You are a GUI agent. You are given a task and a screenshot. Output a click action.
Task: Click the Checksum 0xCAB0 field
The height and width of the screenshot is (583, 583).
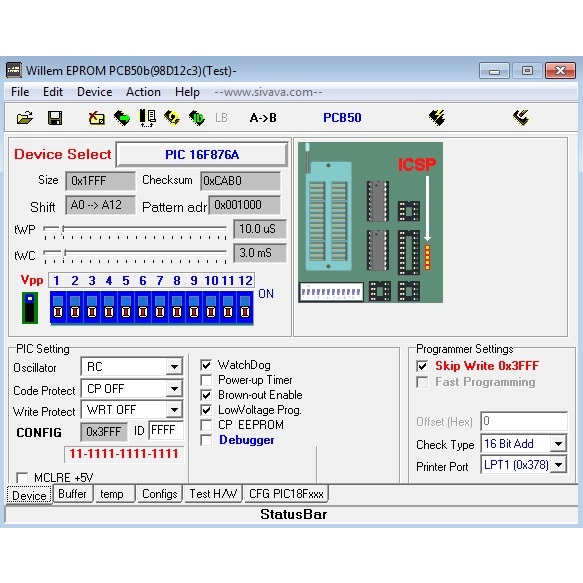(x=240, y=181)
